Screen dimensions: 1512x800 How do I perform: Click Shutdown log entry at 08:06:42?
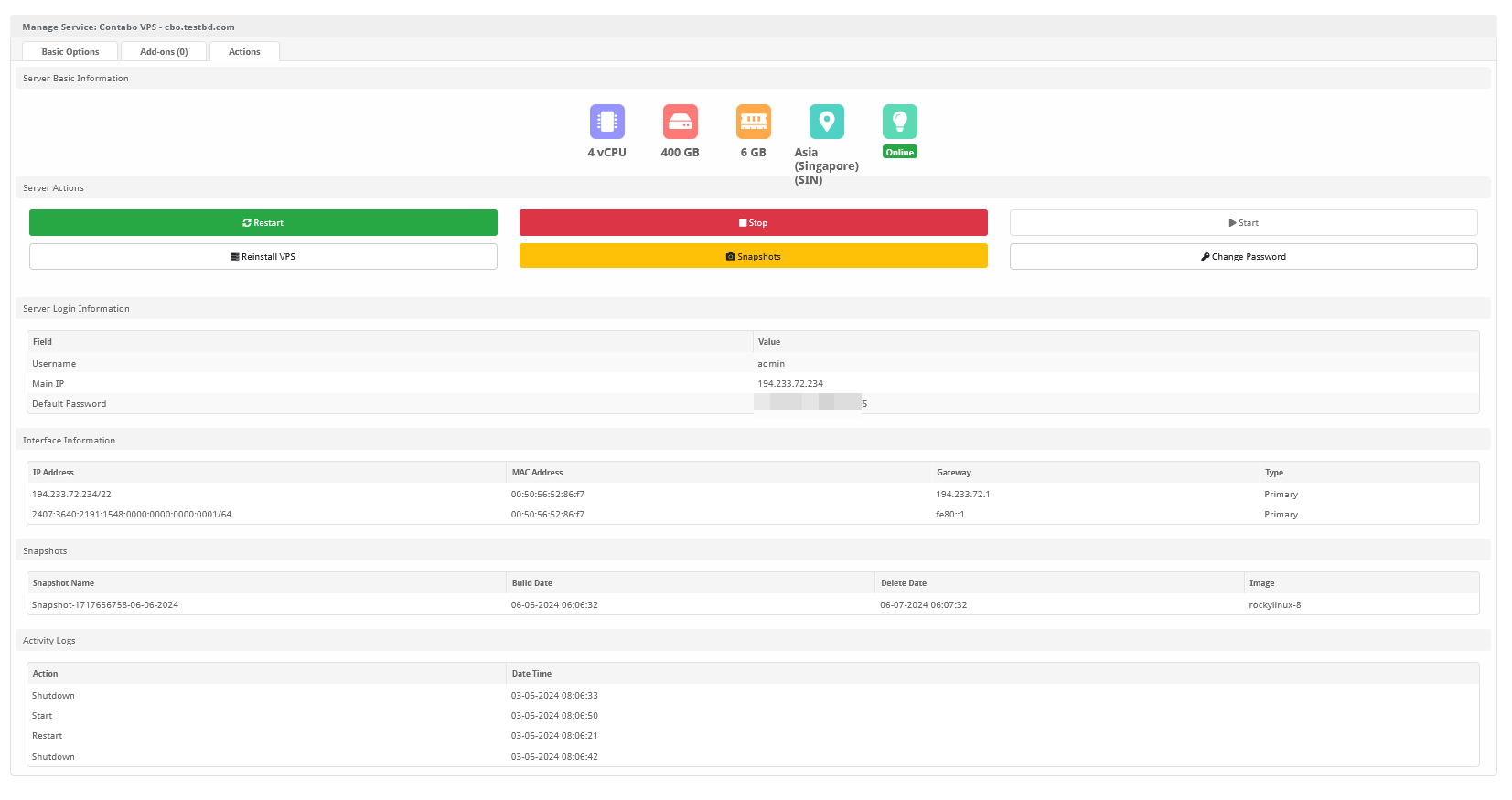pyautogui.click(x=53, y=757)
